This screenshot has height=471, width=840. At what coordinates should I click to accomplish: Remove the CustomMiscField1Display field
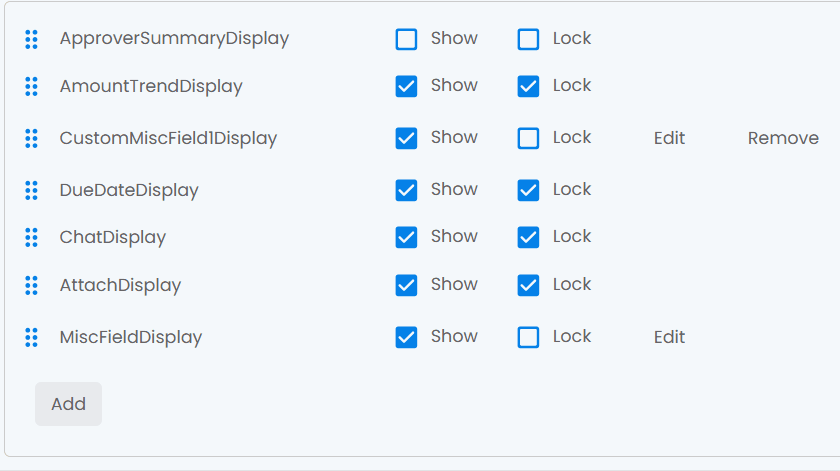pyautogui.click(x=783, y=138)
